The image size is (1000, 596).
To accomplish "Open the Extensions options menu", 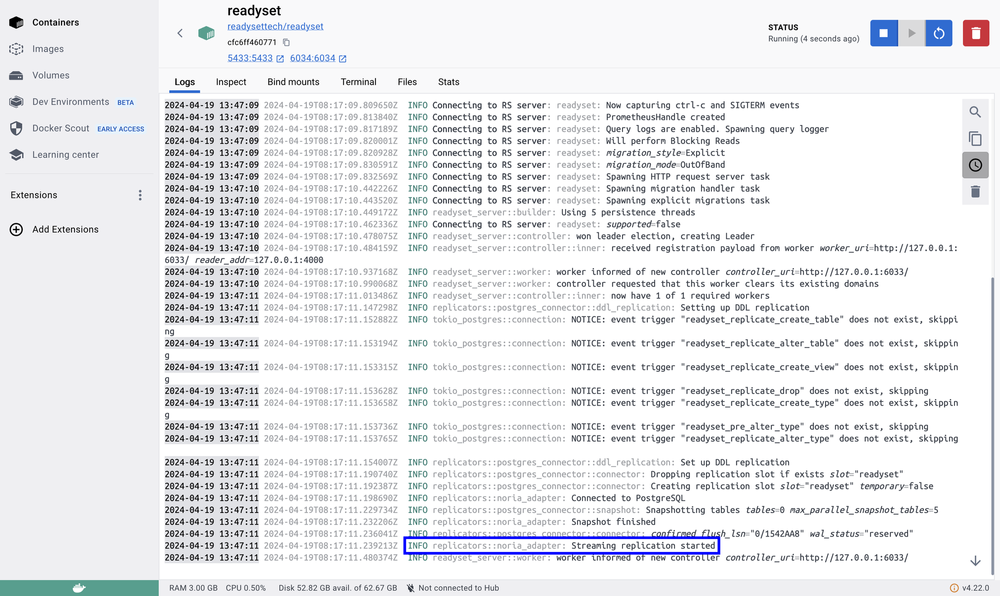I will pyautogui.click(x=140, y=195).
